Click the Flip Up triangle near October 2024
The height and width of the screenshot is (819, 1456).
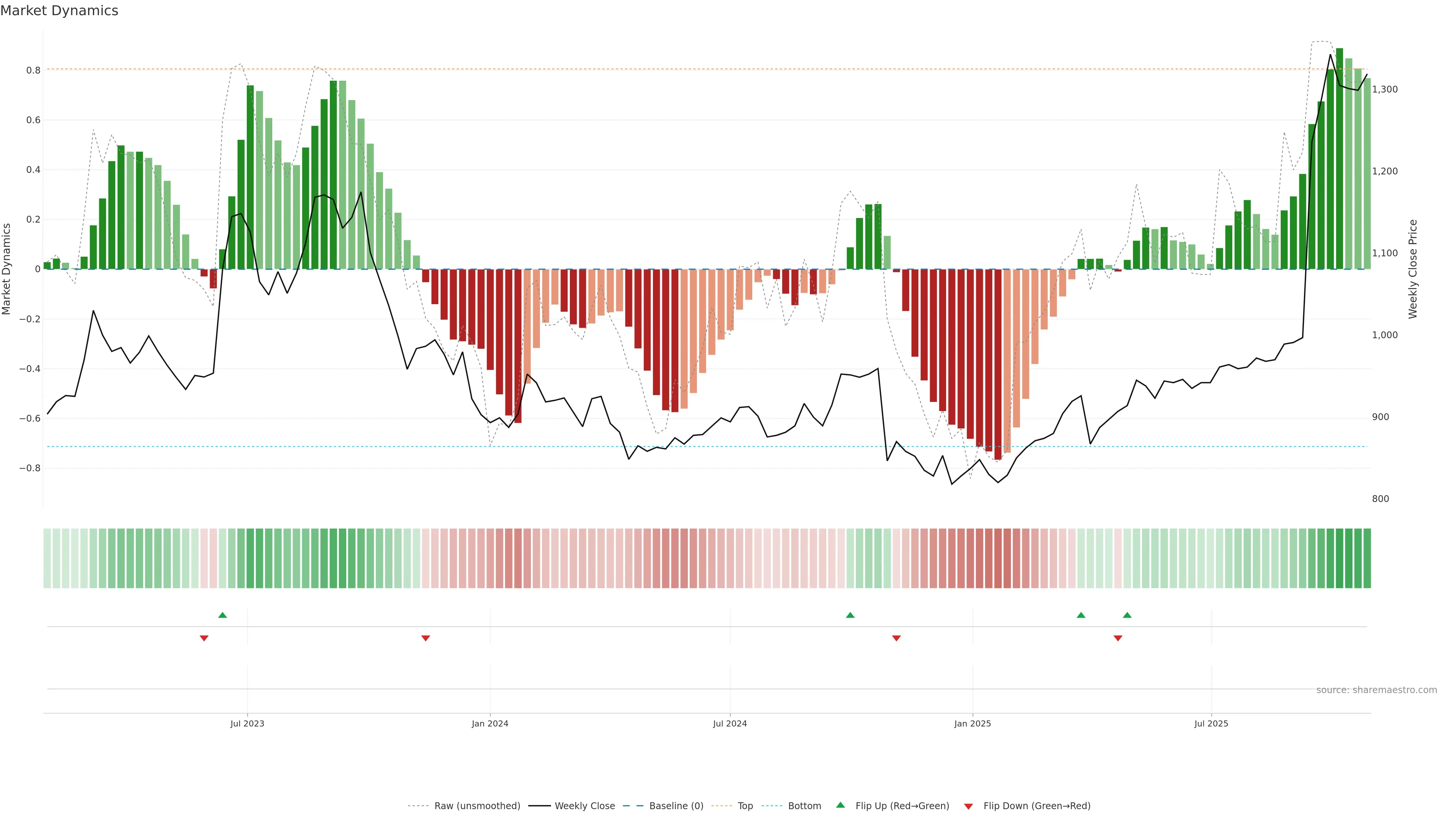pyautogui.click(x=850, y=615)
